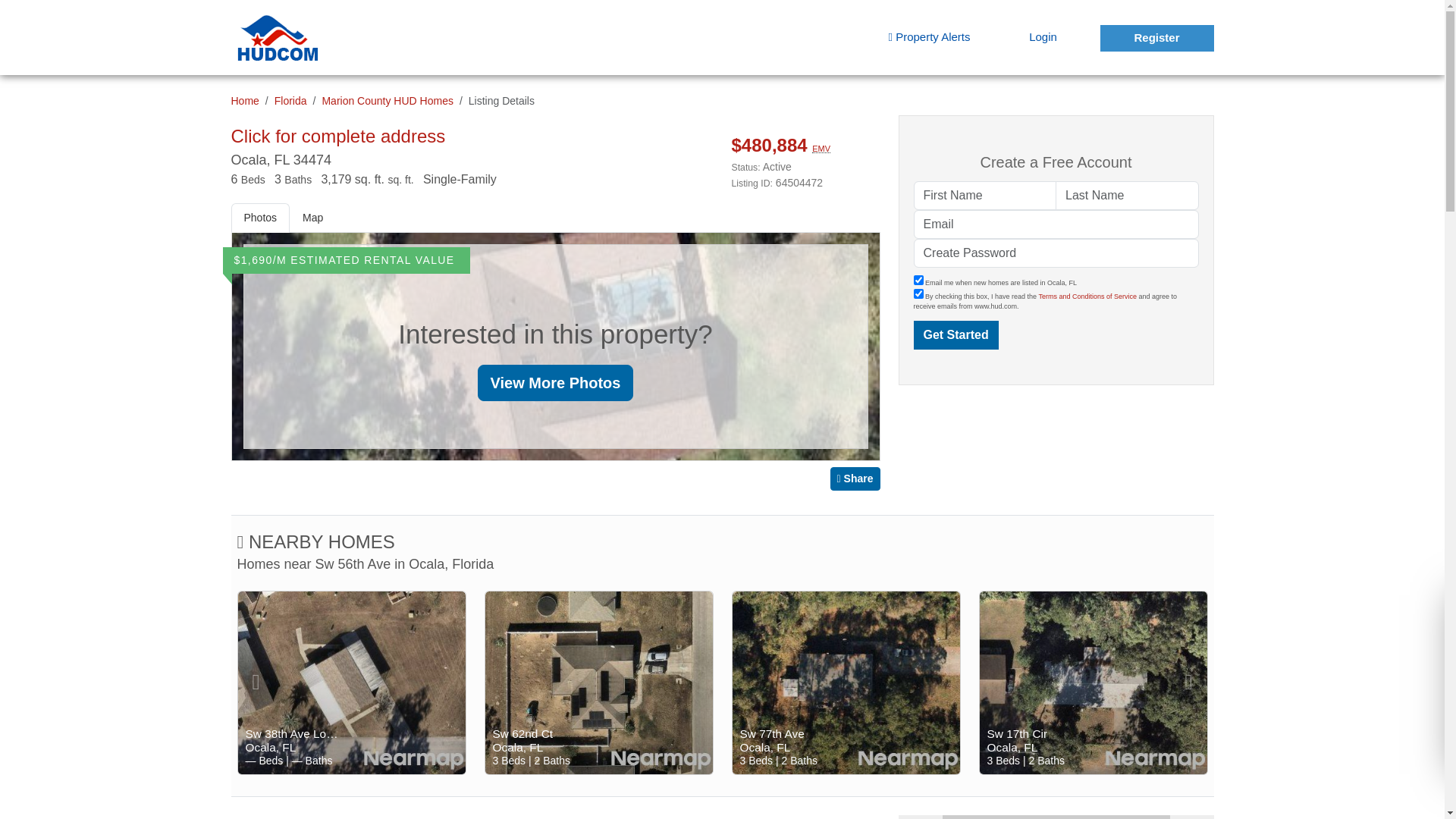Open Terms and Conditions of Service
1456x819 pixels.
(x=1087, y=297)
